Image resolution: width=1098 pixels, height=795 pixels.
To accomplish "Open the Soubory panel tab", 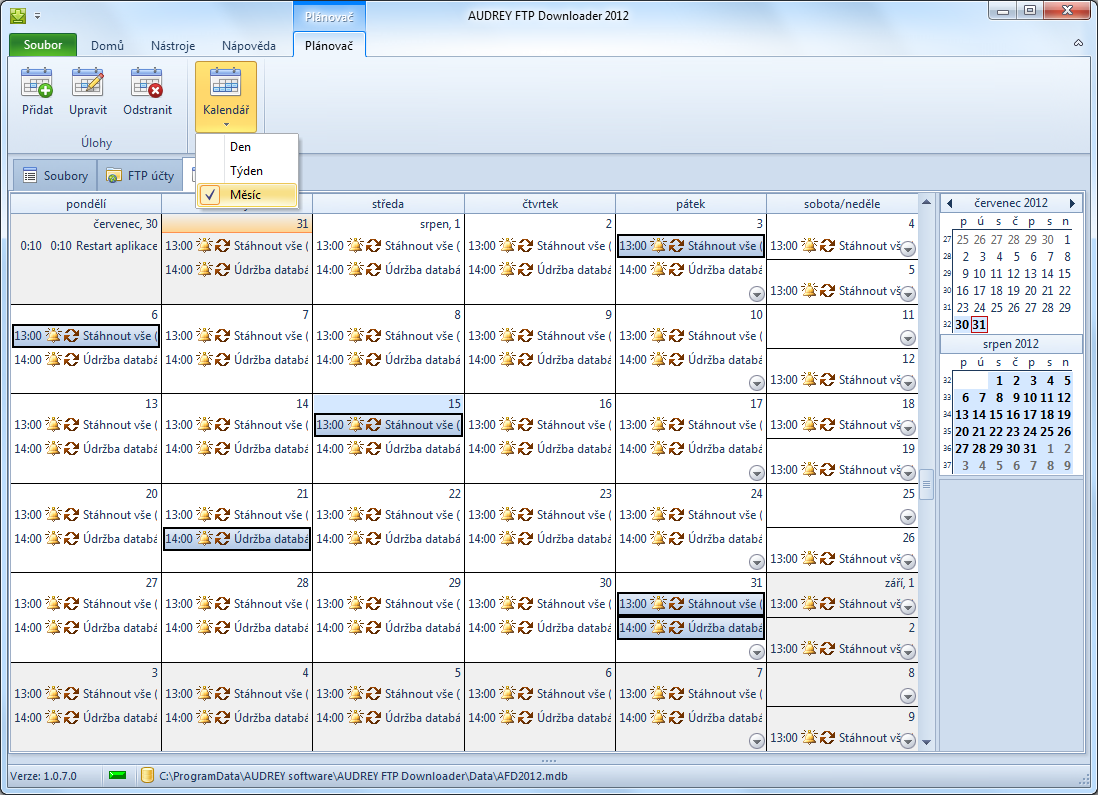I will [x=54, y=176].
